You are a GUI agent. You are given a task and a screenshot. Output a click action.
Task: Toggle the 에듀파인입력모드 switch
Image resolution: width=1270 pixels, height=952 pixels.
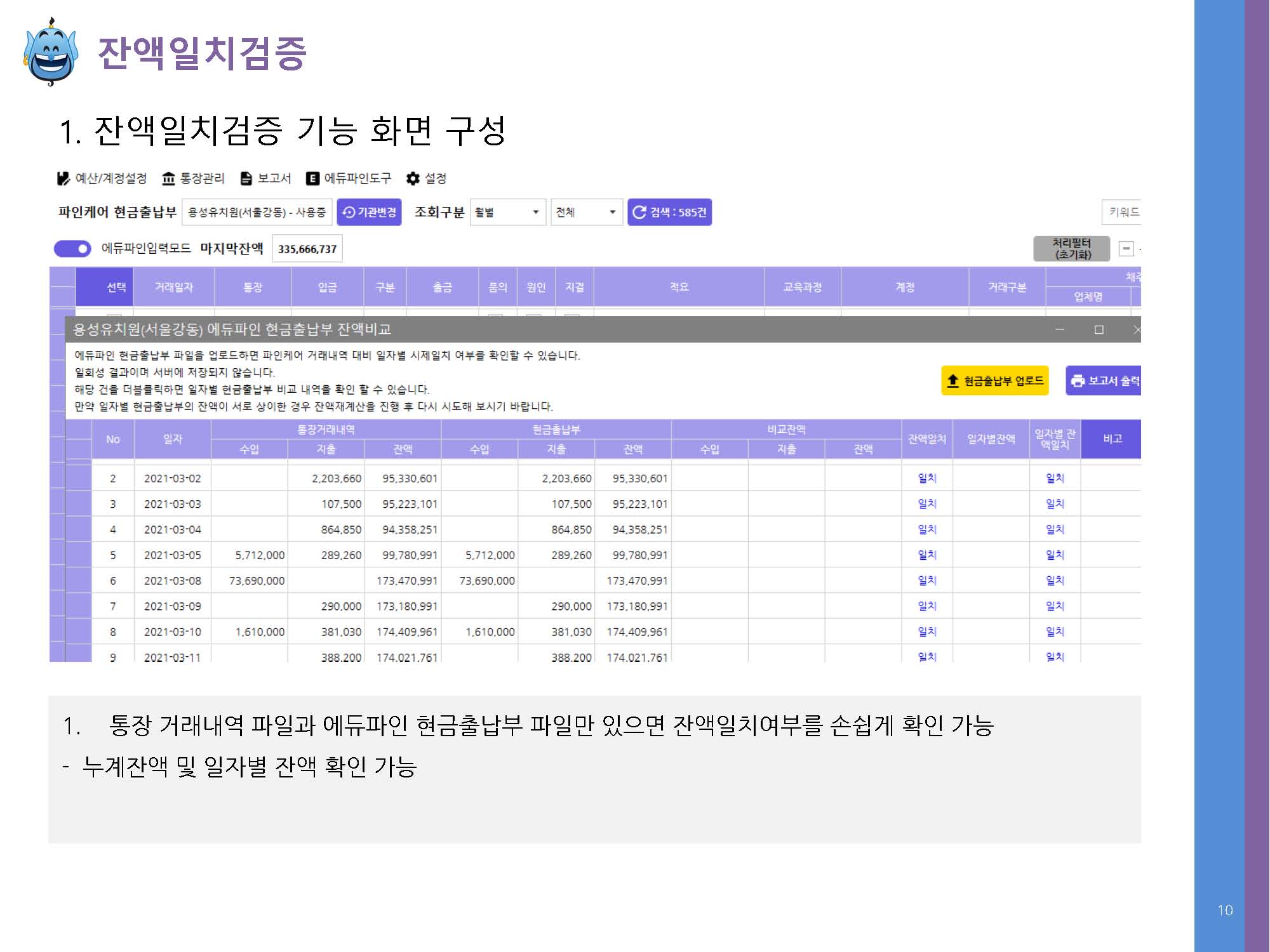coord(72,249)
